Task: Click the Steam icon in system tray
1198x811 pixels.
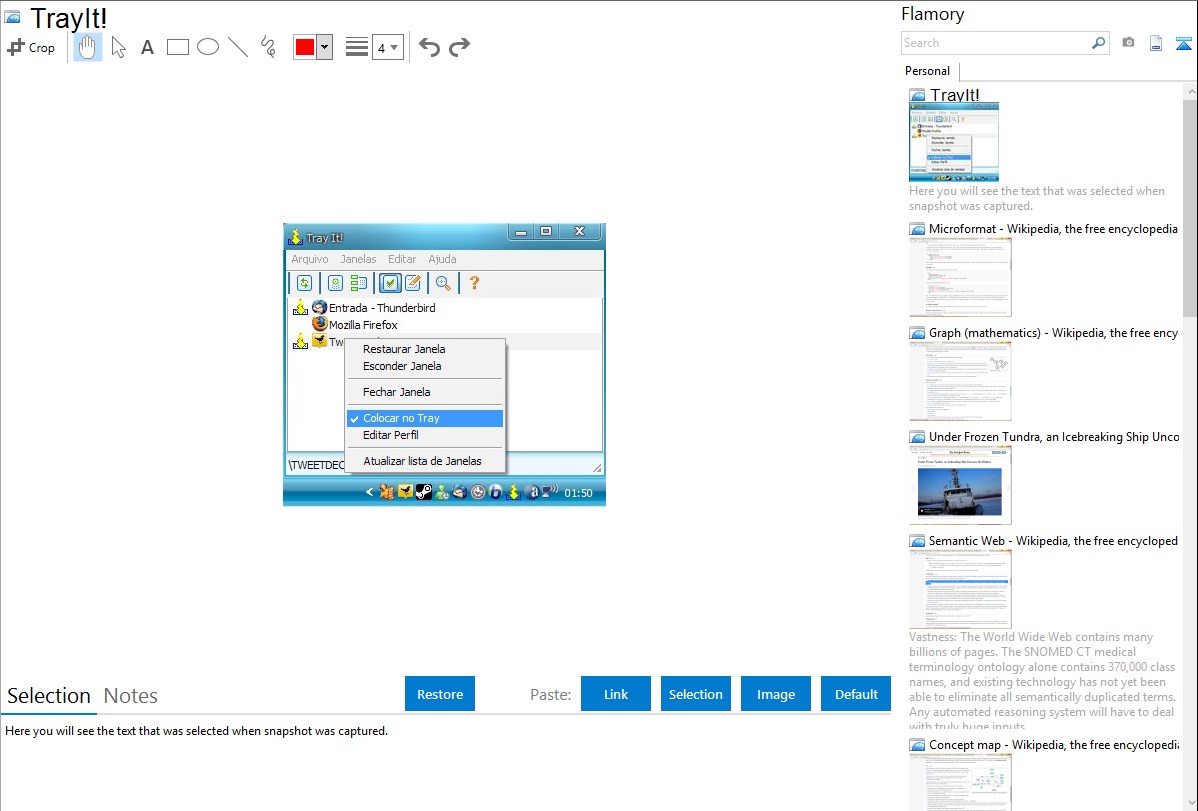Action: pos(424,492)
